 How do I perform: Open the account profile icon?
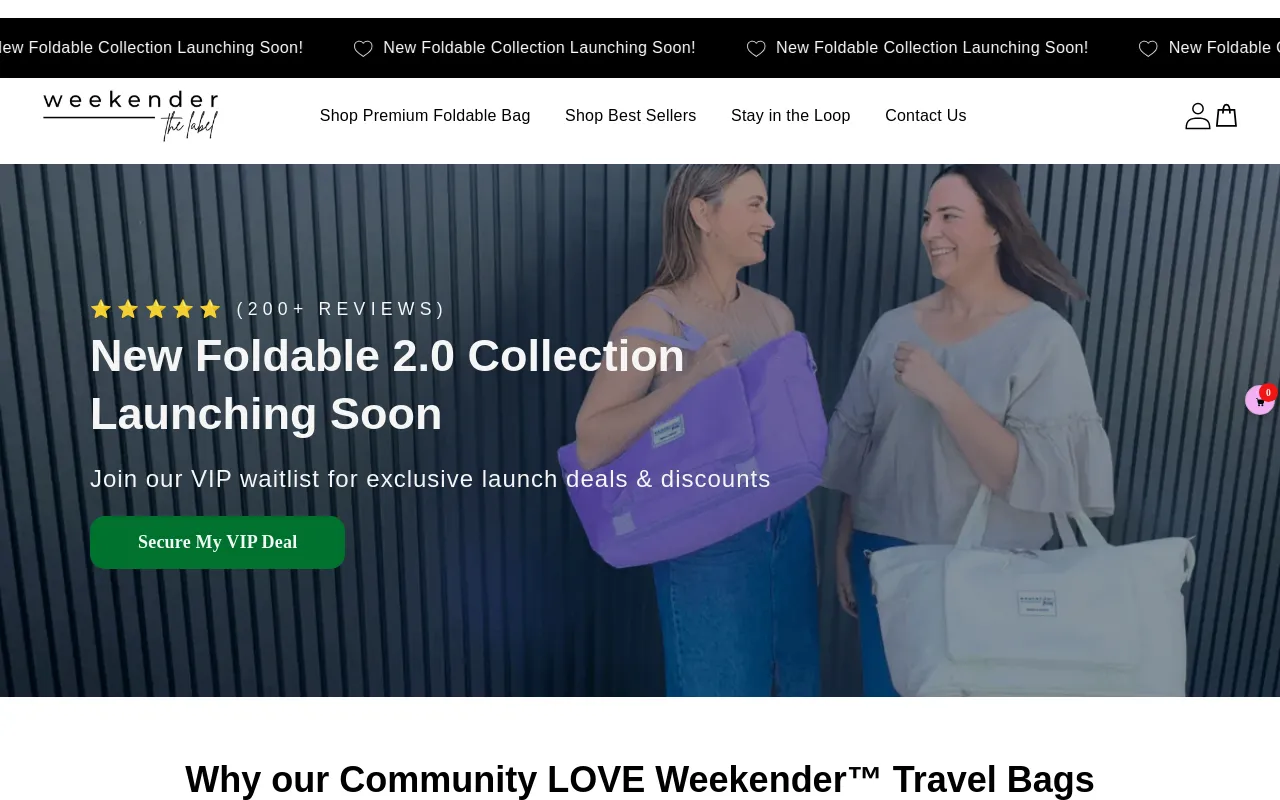click(1197, 116)
